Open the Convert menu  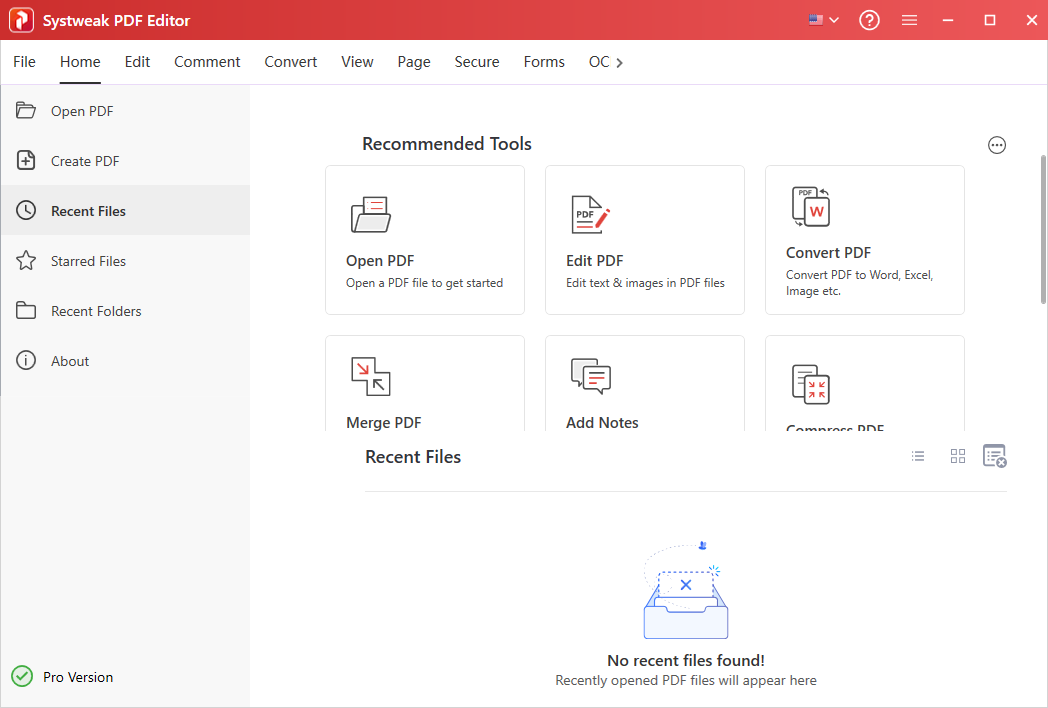[290, 62]
